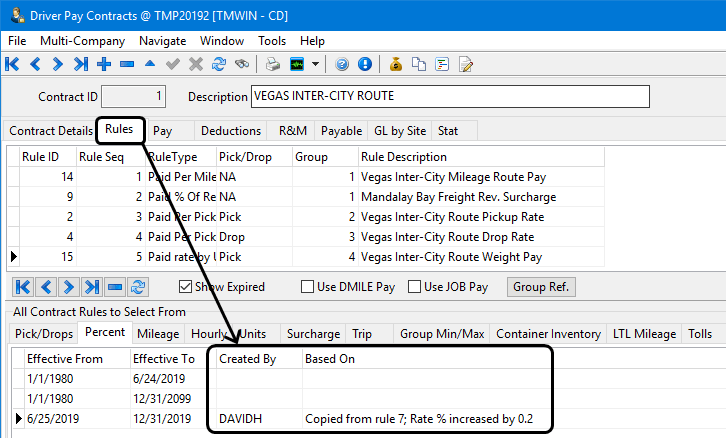Switch to the Deductions tab
Viewport: 726px width, 438px height.
230,131
